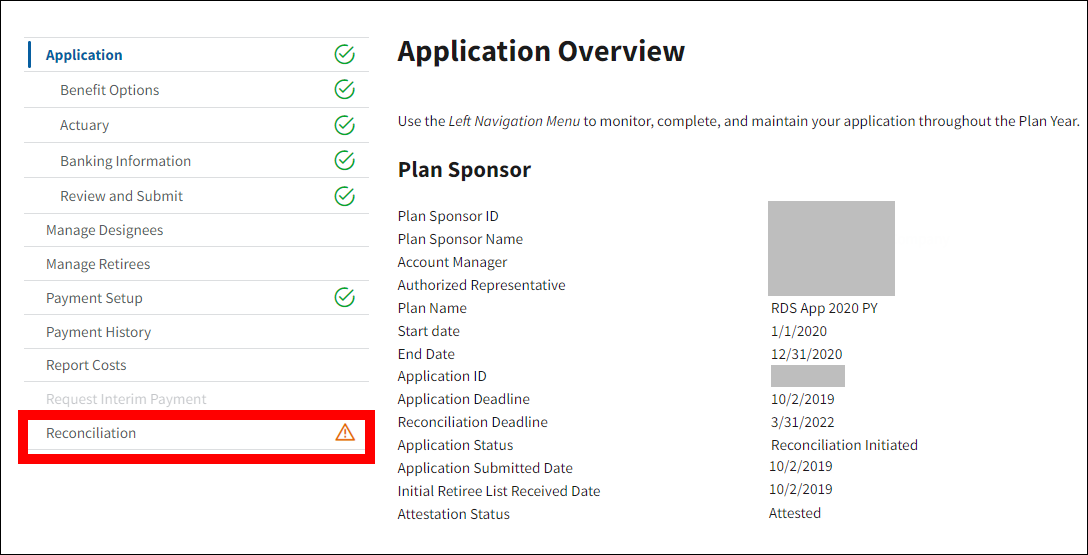Screen dimensions: 1088x555
Task: View Payment History
Action: (x=98, y=332)
